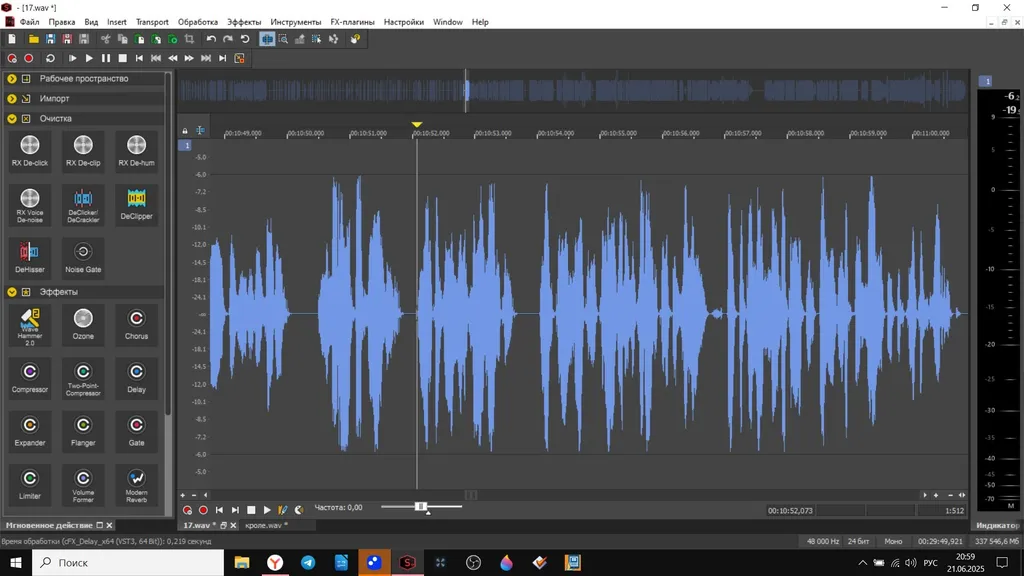This screenshot has width=1024, height=576.
Task: Launch the Noise Gate effect
Action: pyautogui.click(x=83, y=257)
